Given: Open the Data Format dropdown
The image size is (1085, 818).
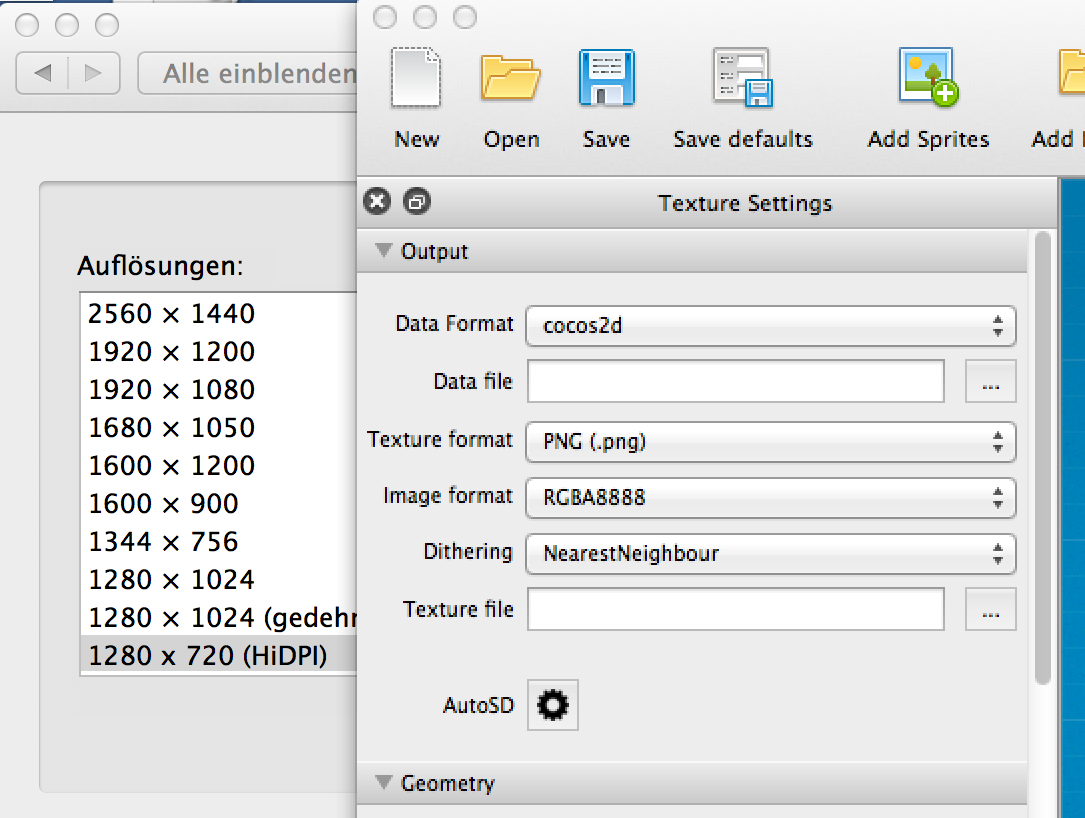Looking at the screenshot, I should tap(770, 326).
